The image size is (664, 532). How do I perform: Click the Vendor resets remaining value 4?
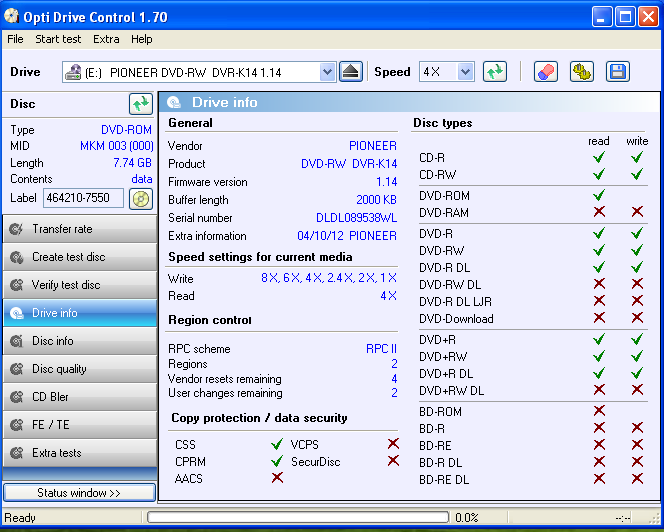click(x=394, y=378)
